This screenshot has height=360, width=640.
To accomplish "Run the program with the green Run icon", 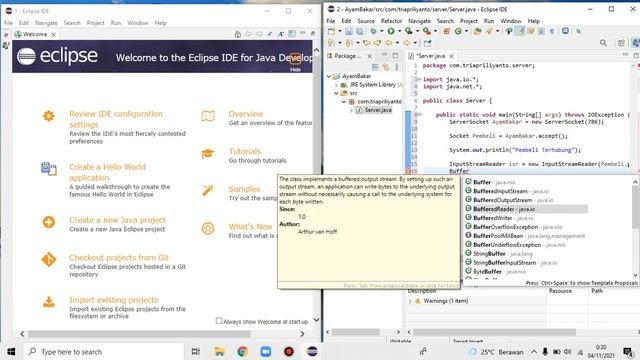I will [x=391, y=31].
